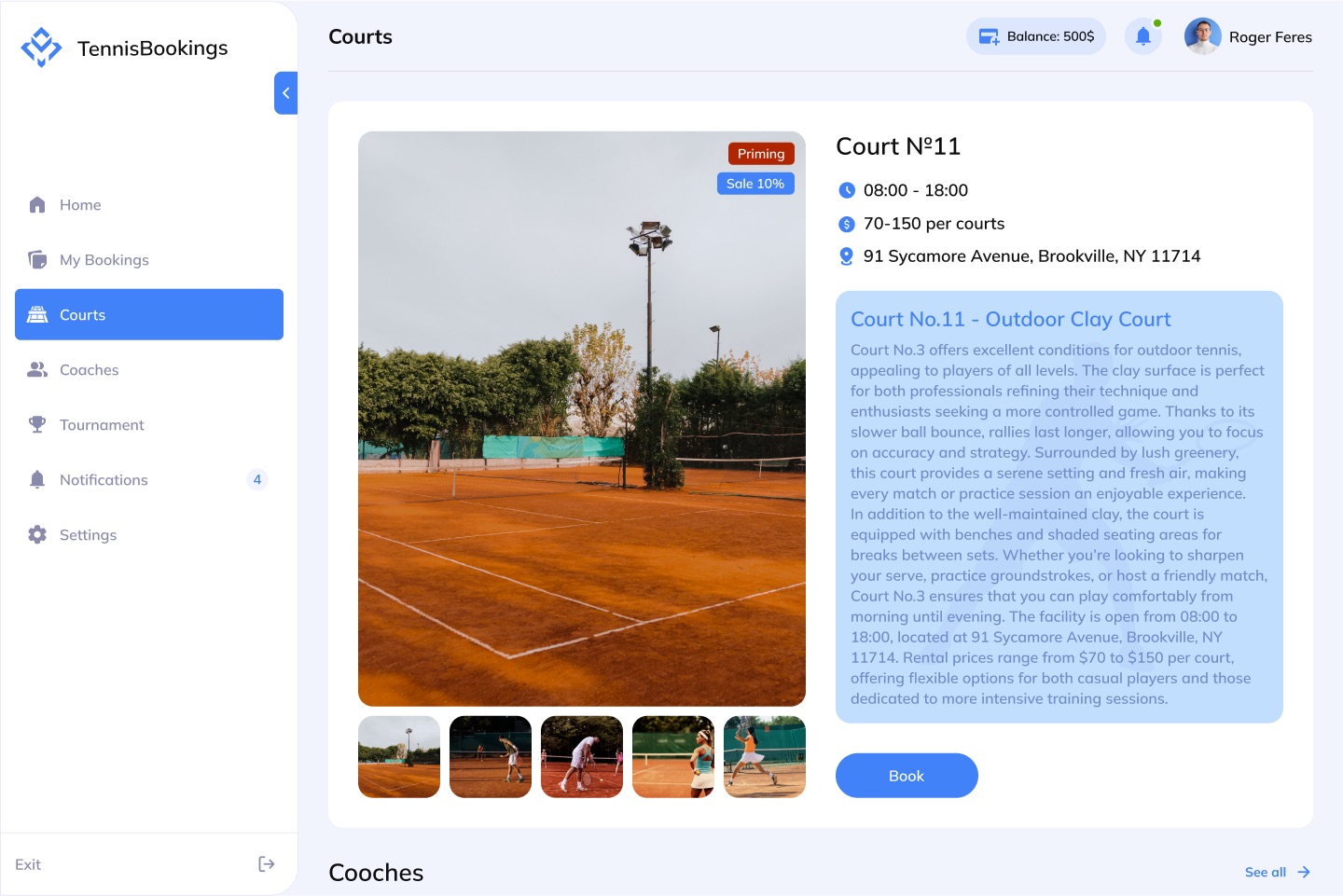Click the Courts net icon in the sidebar

pyautogui.click(x=37, y=315)
